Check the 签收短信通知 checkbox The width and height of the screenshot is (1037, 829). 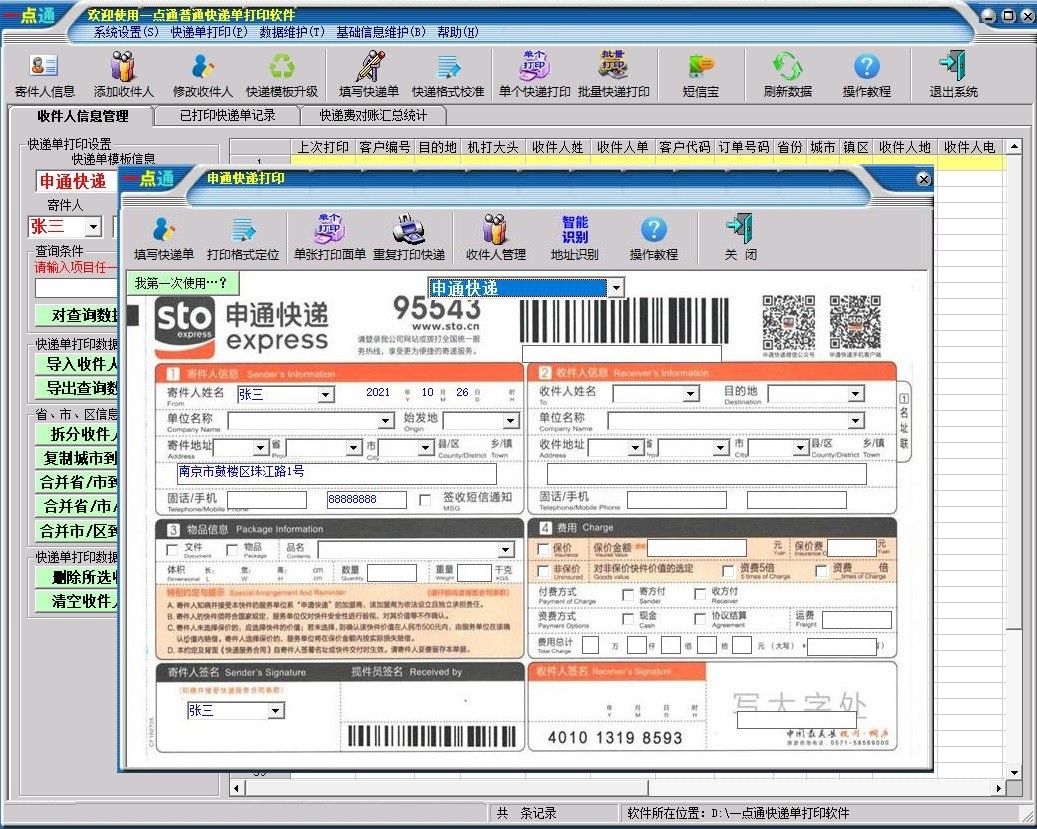tap(426, 499)
